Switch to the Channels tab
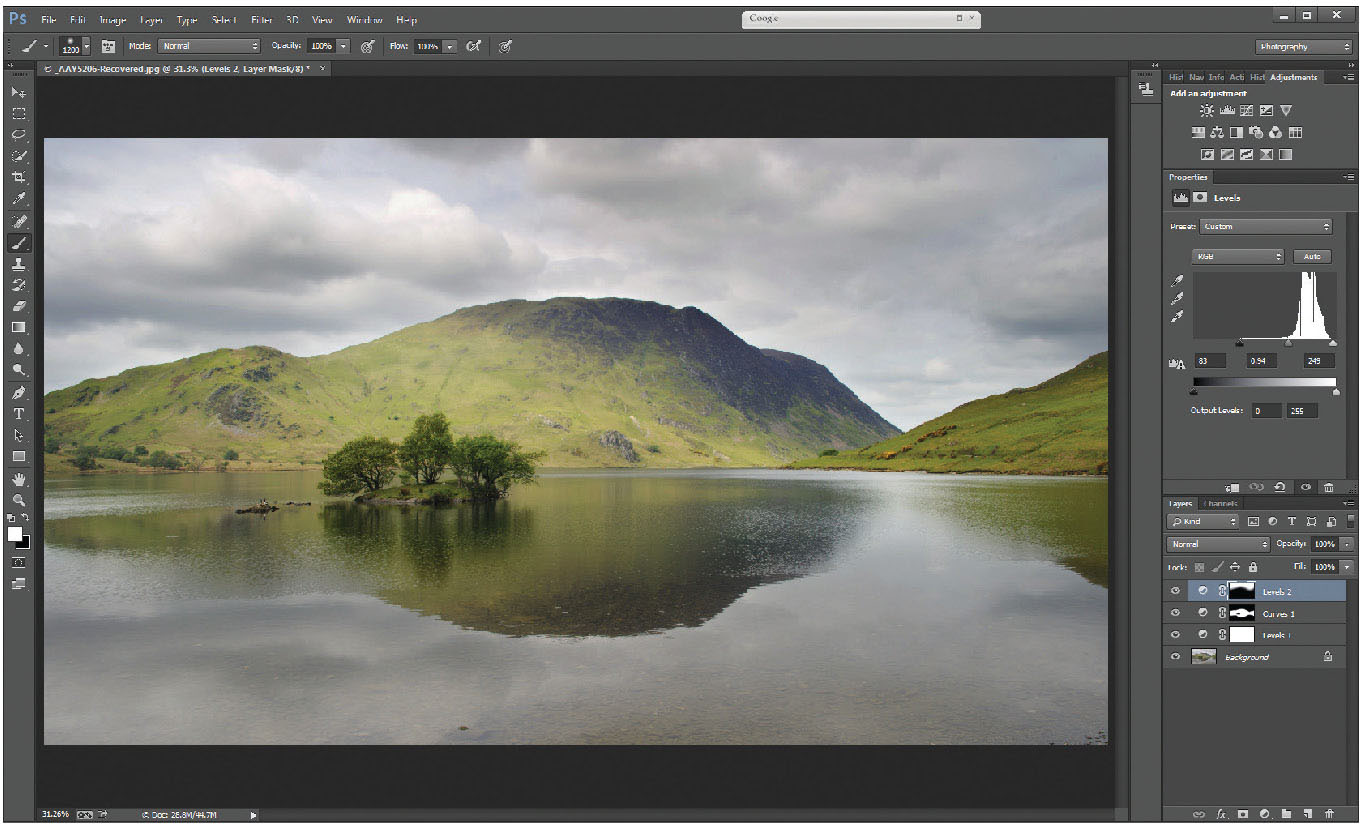The height and width of the screenshot is (824, 1360). tap(1221, 504)
